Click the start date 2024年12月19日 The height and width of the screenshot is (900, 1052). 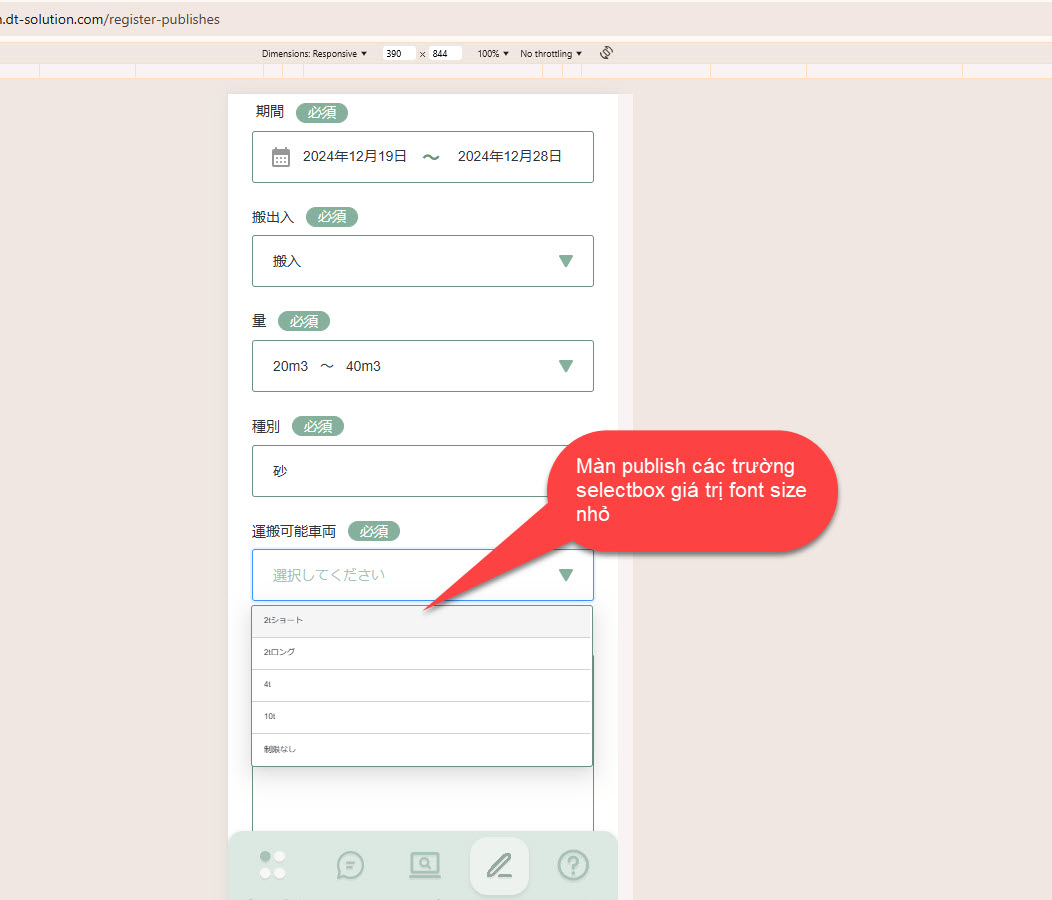[355, 156]
